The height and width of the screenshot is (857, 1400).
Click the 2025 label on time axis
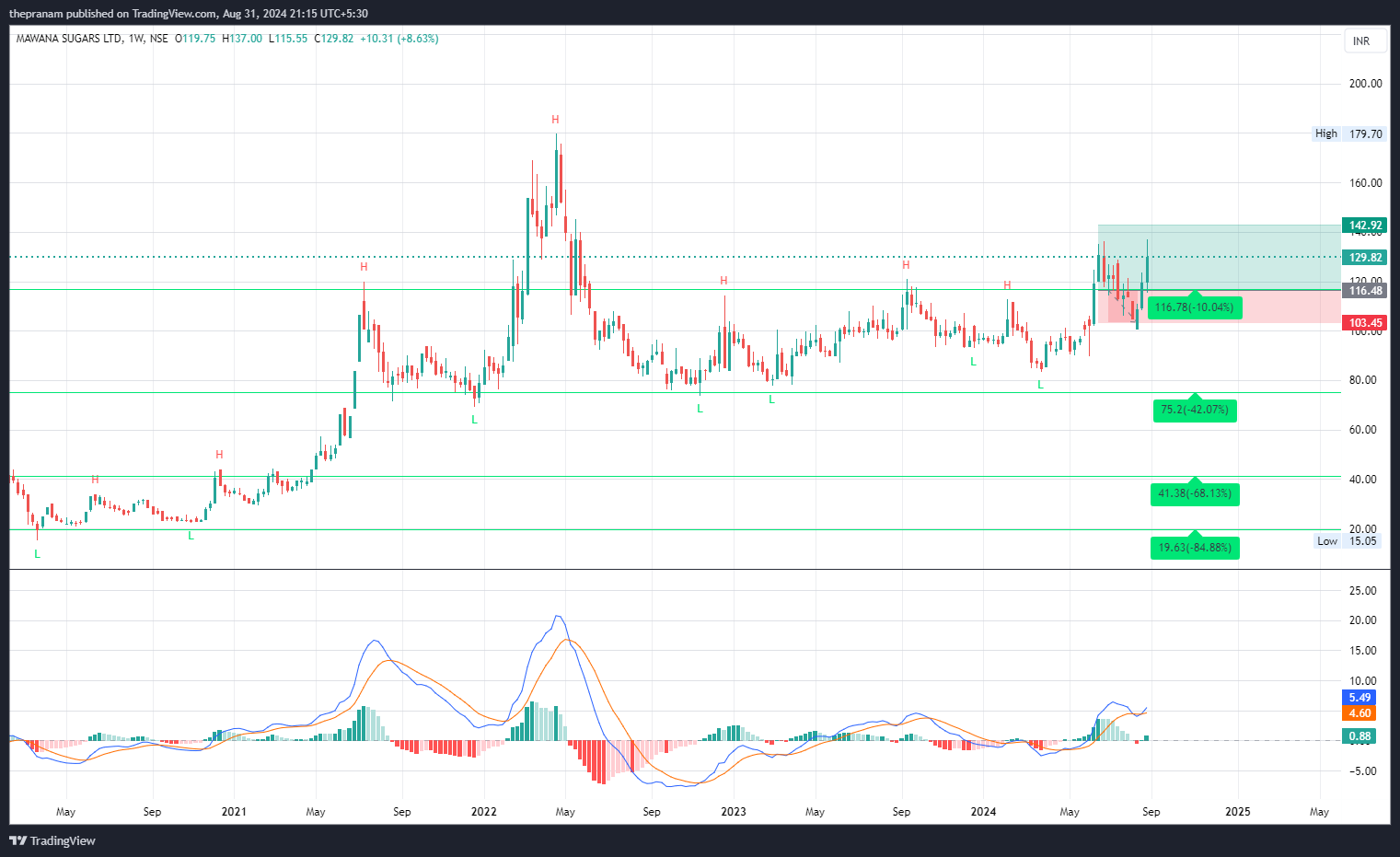(1238, 812)
